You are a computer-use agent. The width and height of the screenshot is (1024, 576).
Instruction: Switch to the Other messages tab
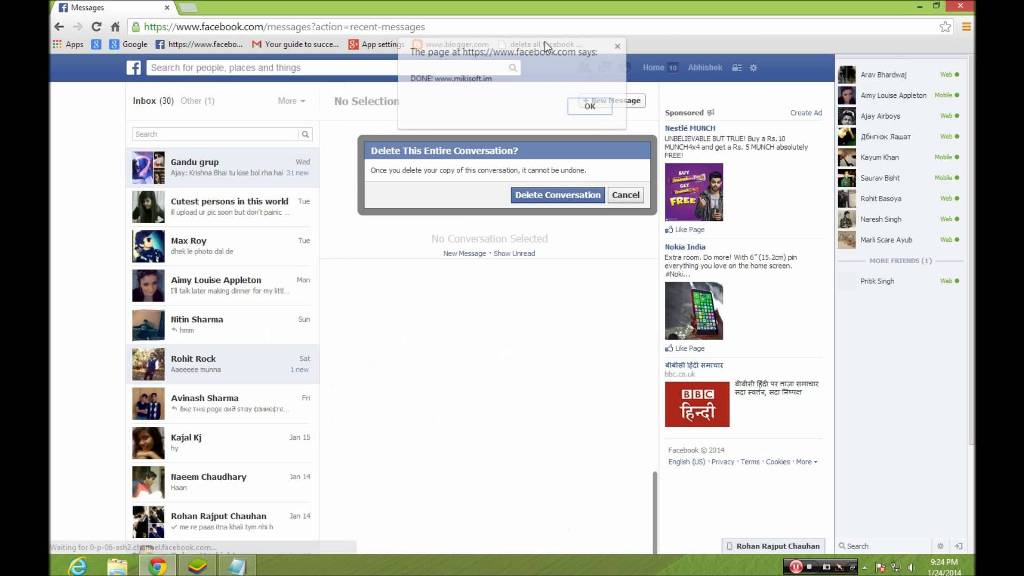point(196,101)
